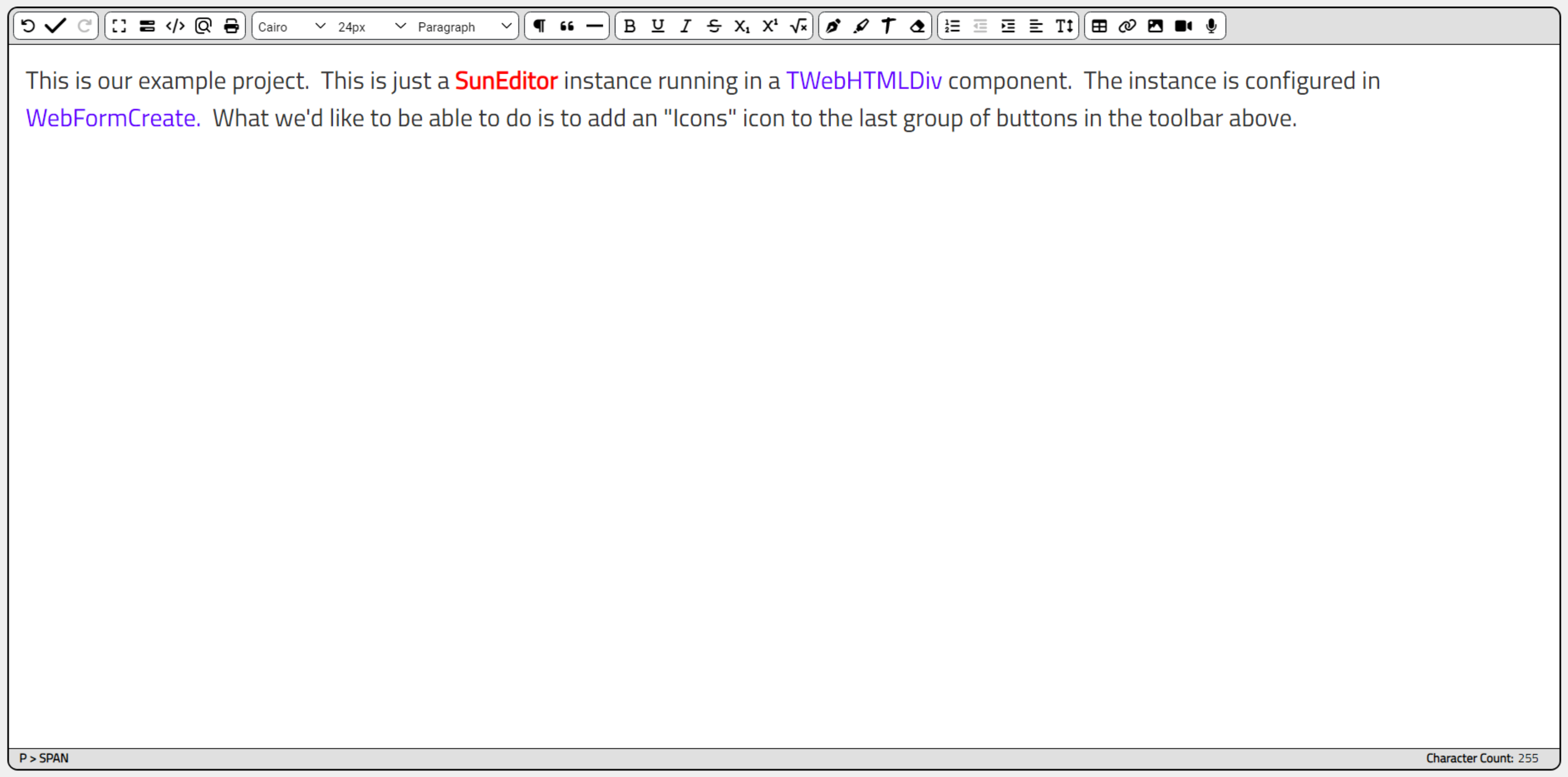Toggle italic formatting
The width and height of the screenshot is (1568, 777).
pos(686,26)
